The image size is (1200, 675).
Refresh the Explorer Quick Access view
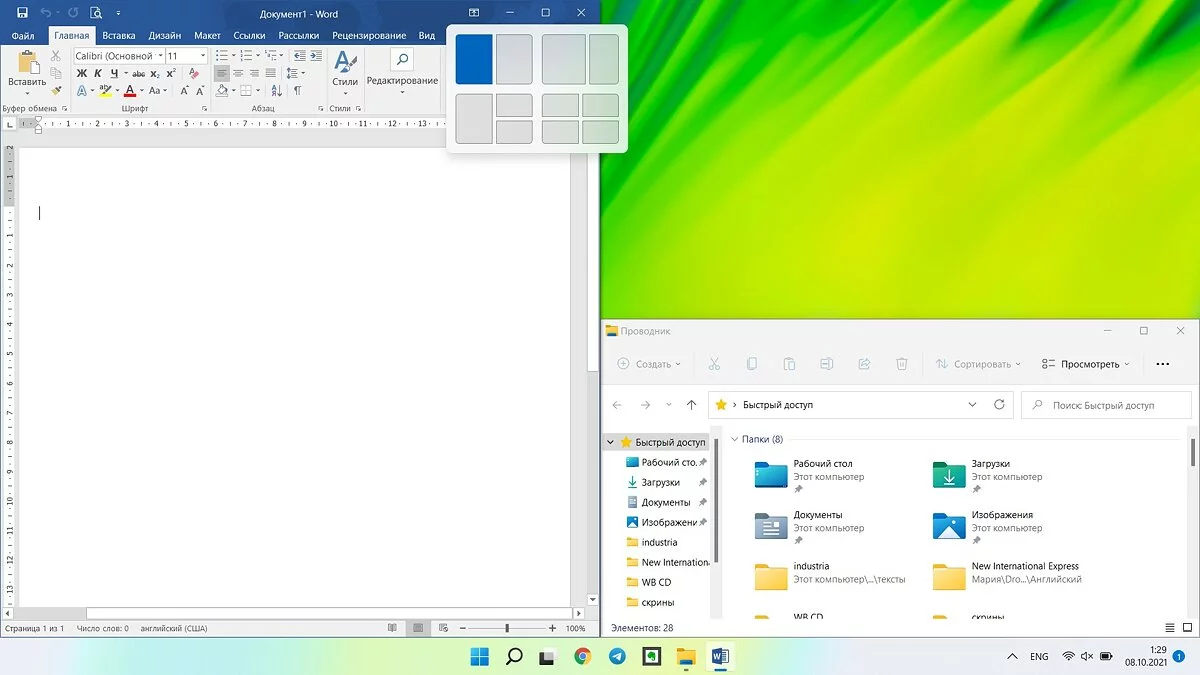pos(999,405)
